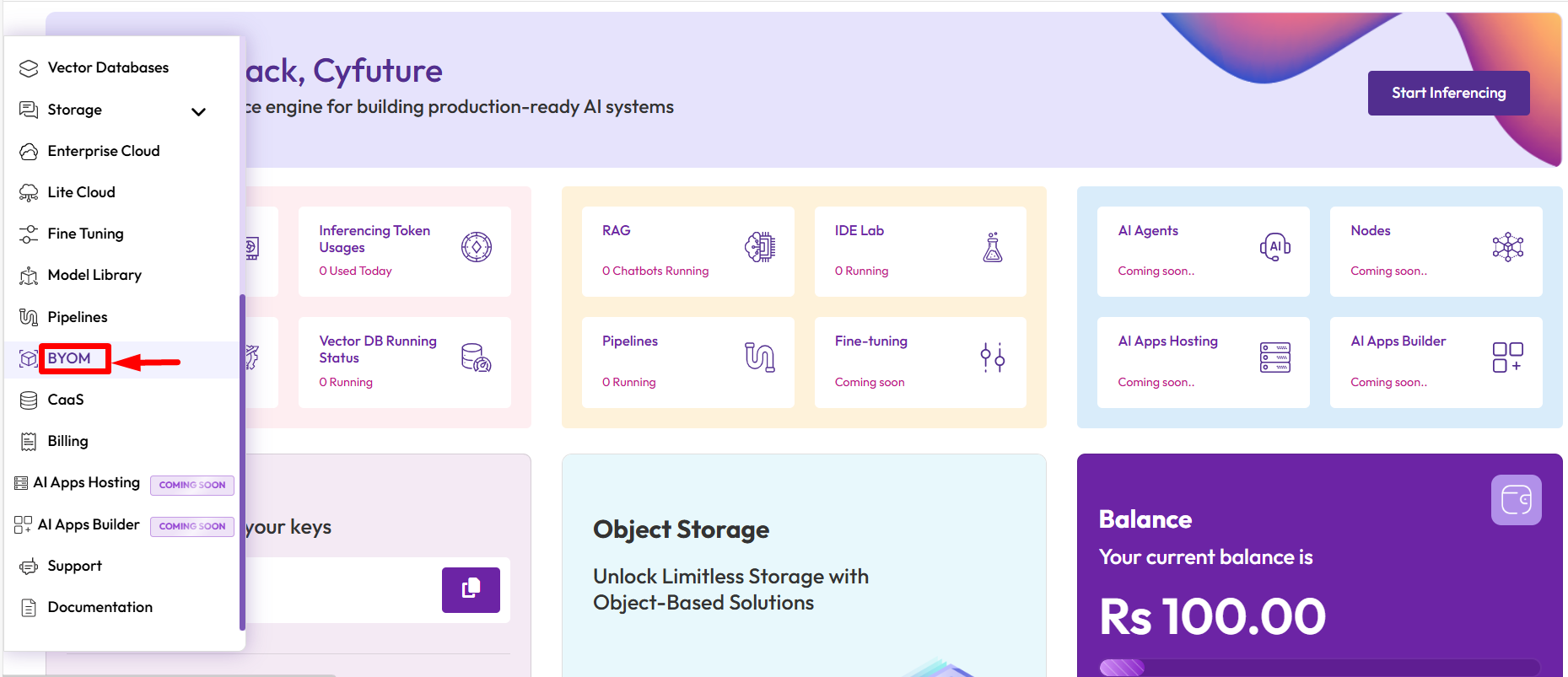Expand the Storage menu chevron
The width and height of the screenshot is (1568, 677).
(x=198, y=111)
